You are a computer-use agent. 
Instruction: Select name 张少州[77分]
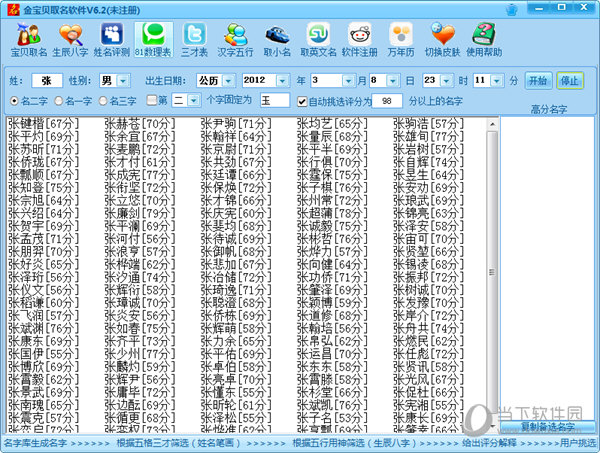coord(140,354)
